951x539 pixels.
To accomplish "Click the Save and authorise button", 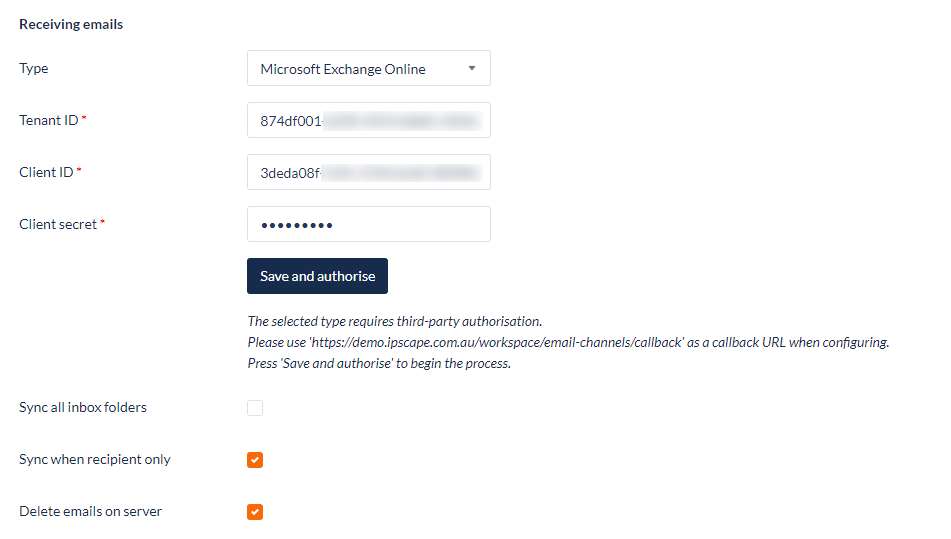I will [x=317, y=276].
